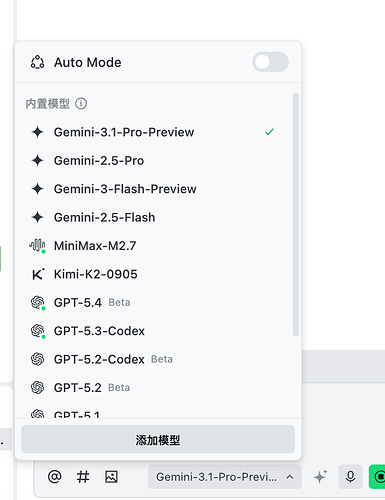This screenshot has height=500, width=385.
Task: Click the green stop button
Action: (378, 477)
